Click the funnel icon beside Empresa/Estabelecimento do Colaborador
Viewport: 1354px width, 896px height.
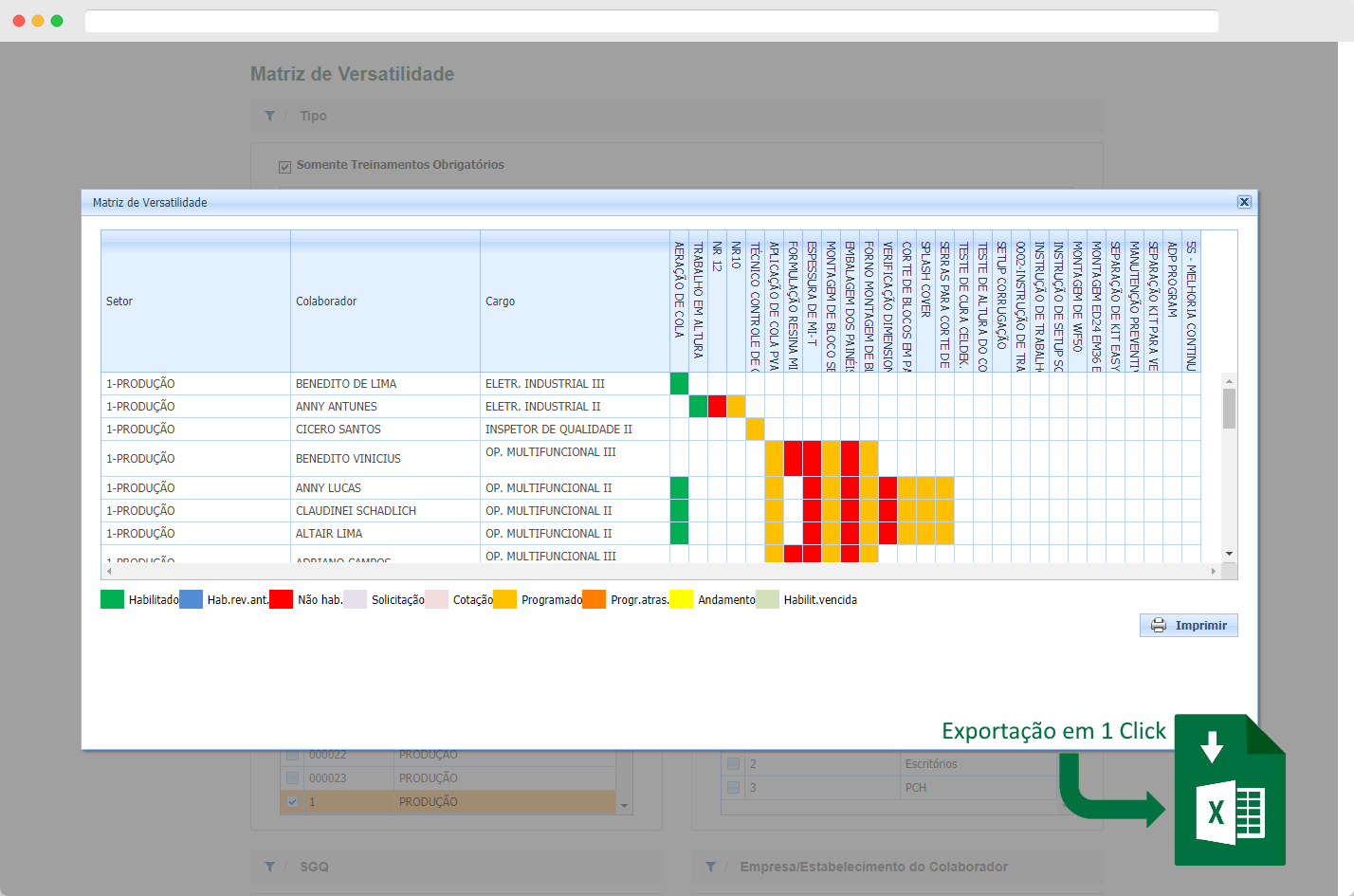click(711, 866)
